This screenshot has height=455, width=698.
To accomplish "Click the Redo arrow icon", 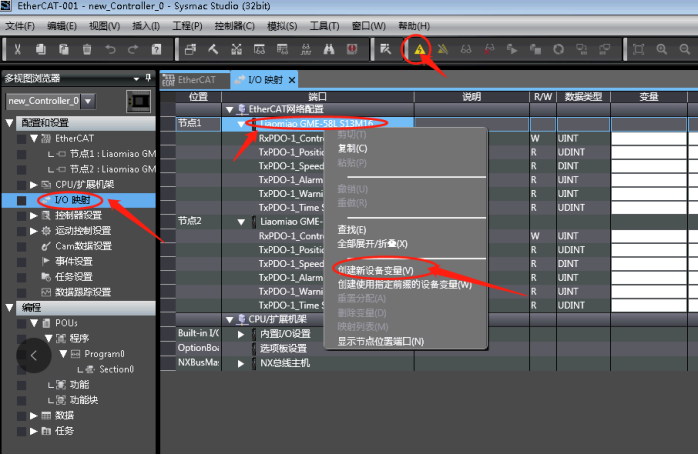I will pos(133,49).
